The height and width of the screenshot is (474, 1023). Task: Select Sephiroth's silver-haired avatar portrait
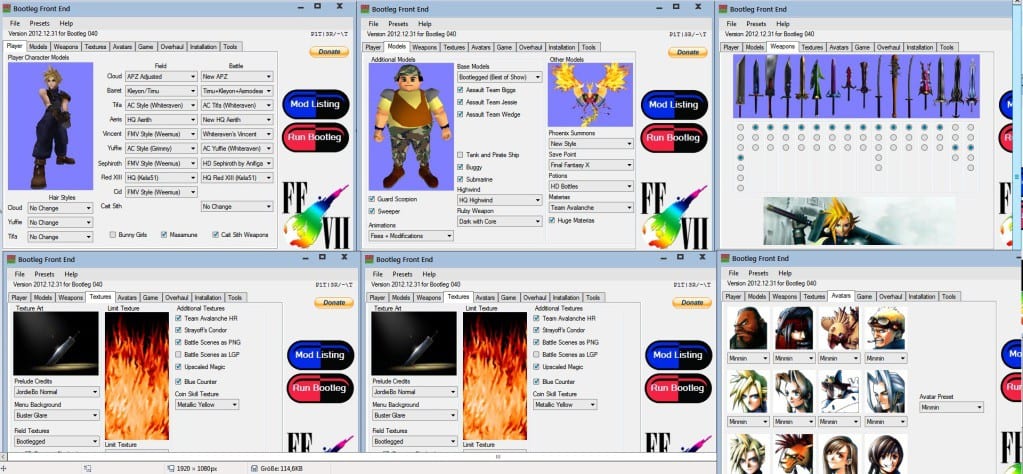click(886, 392)
